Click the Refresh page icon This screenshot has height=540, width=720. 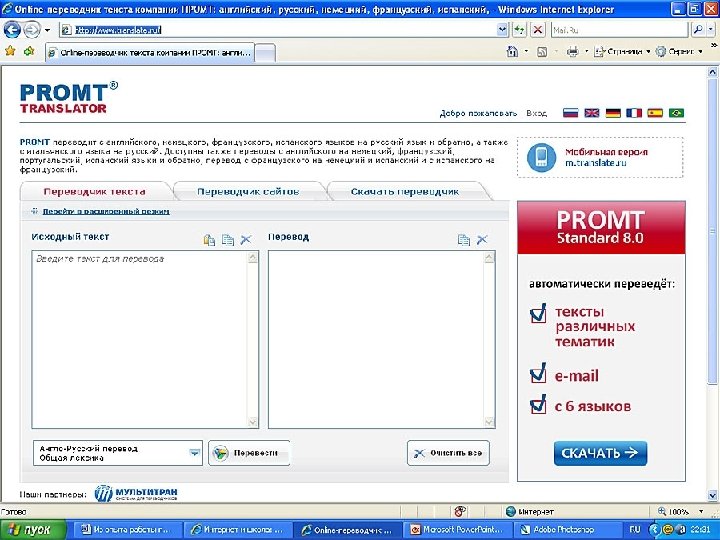point(519,30)
